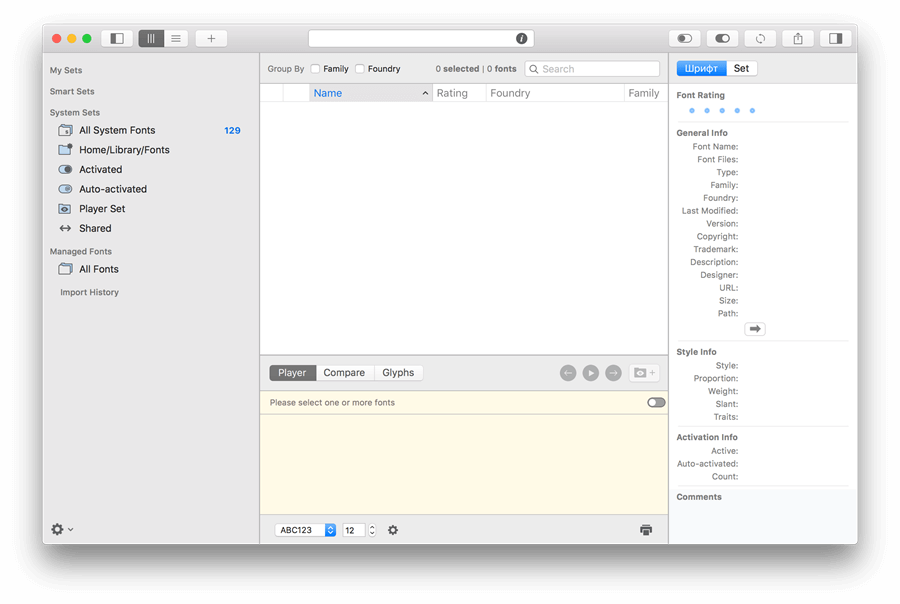Click the refresh sync icon
This screenshot has height=604, width=900.
click(760, 38)
